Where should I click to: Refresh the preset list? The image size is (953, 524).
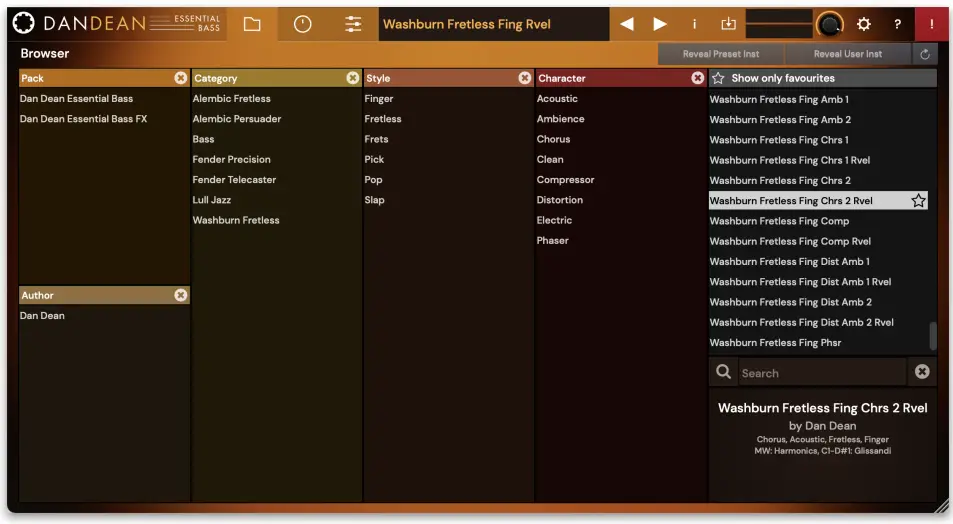tap(924, 54)
